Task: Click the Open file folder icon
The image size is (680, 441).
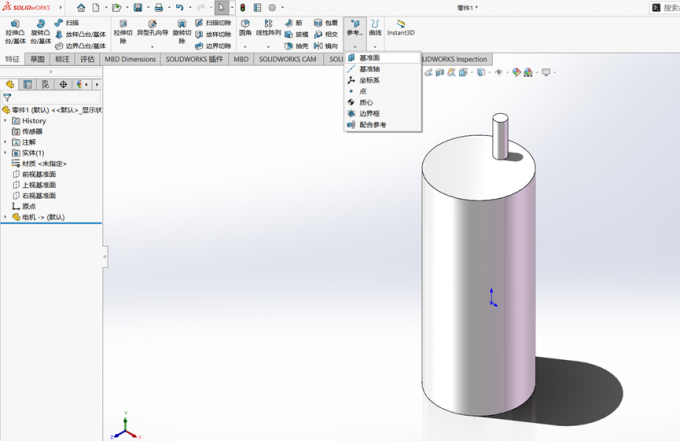Action: [x=116, y=7]
